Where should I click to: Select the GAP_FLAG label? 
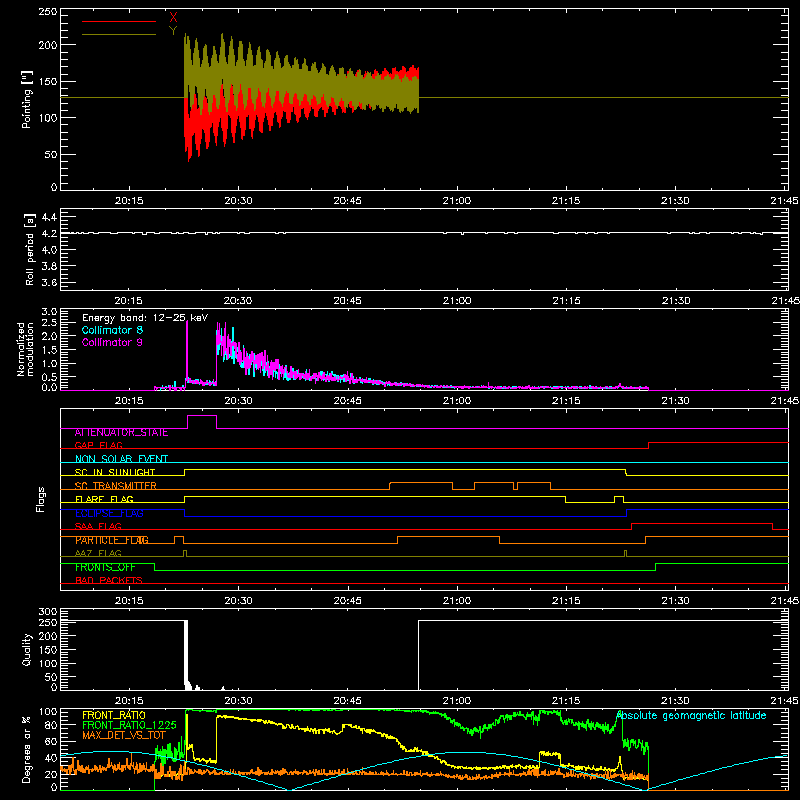[x=98, y=445]
